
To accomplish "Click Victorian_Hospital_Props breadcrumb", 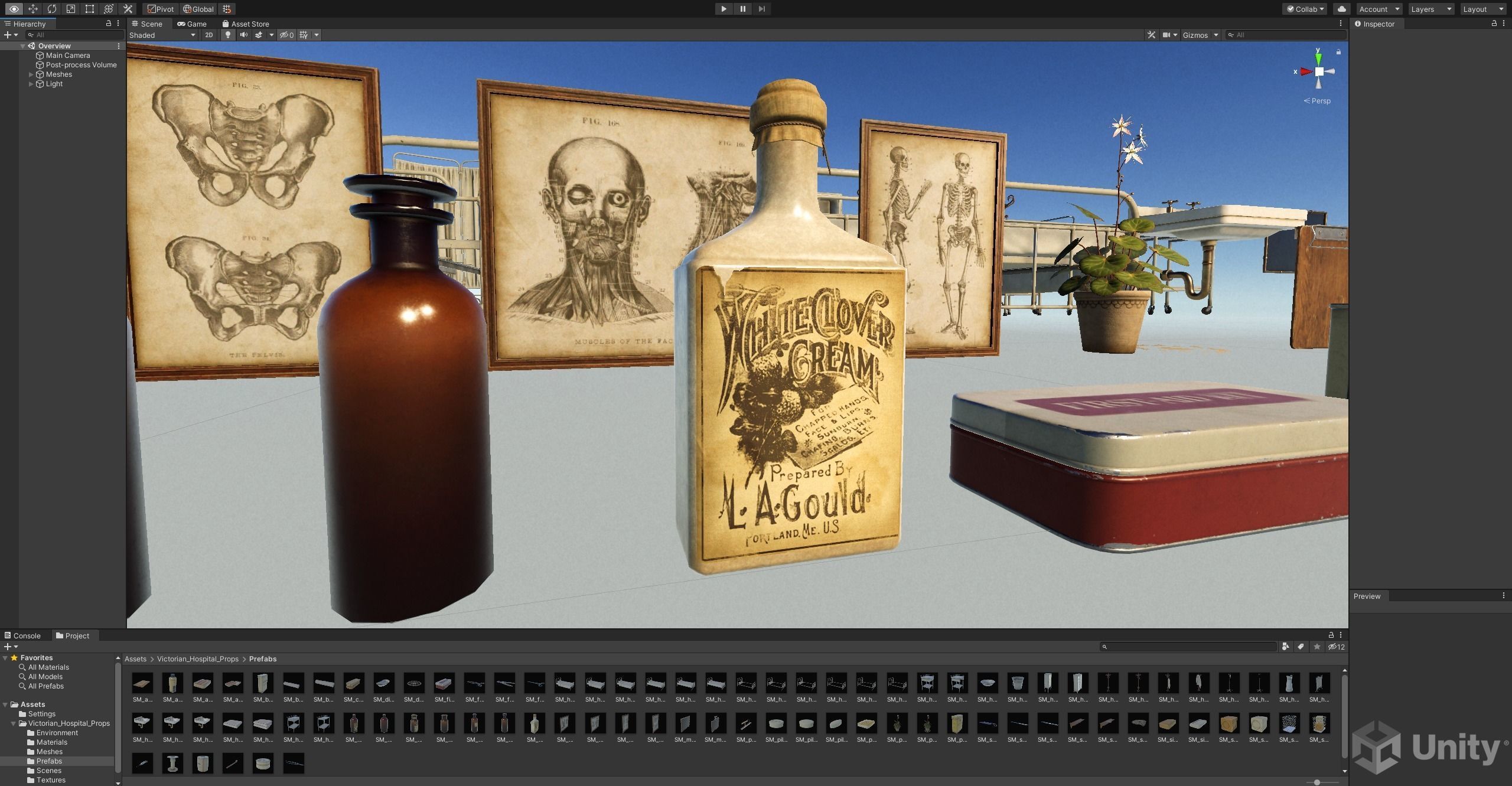I will click(197, 659).
